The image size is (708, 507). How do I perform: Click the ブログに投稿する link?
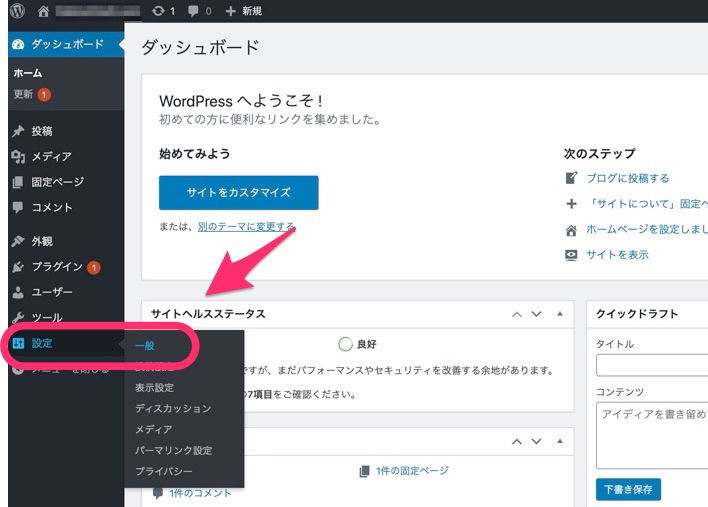[x=628, y=178]
